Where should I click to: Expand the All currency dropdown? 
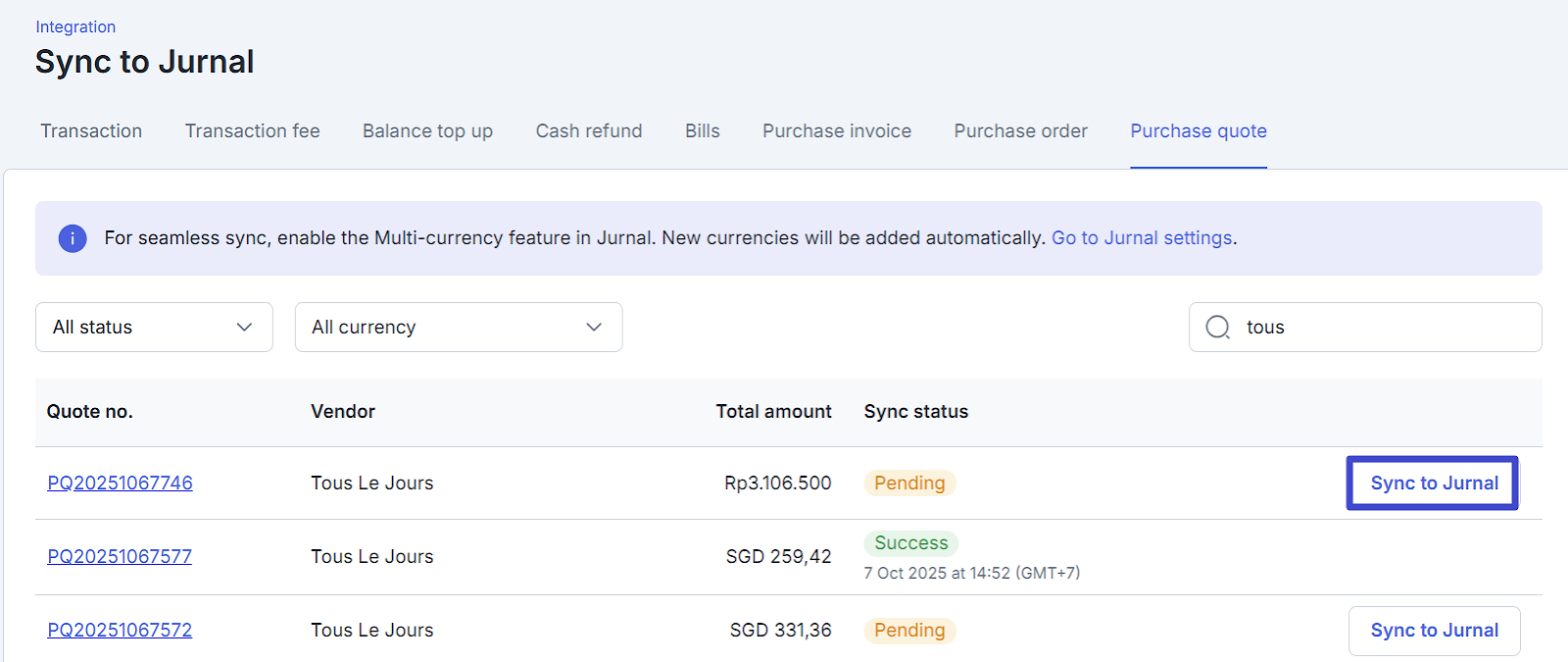pos(458,328)
